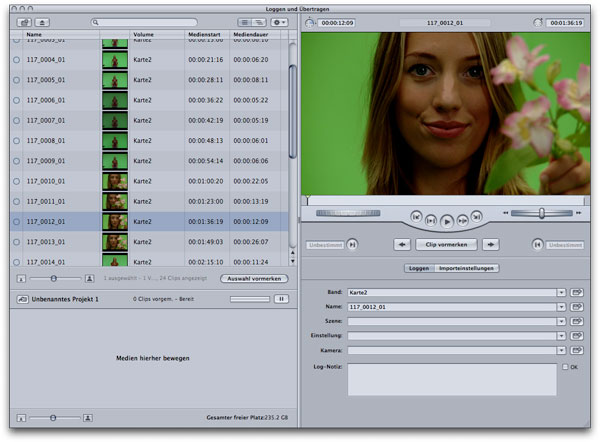Click the small thumbnail icon in browser
Image resolution: width=600 pixels, height=442 pixels.
tap(21, 279)
